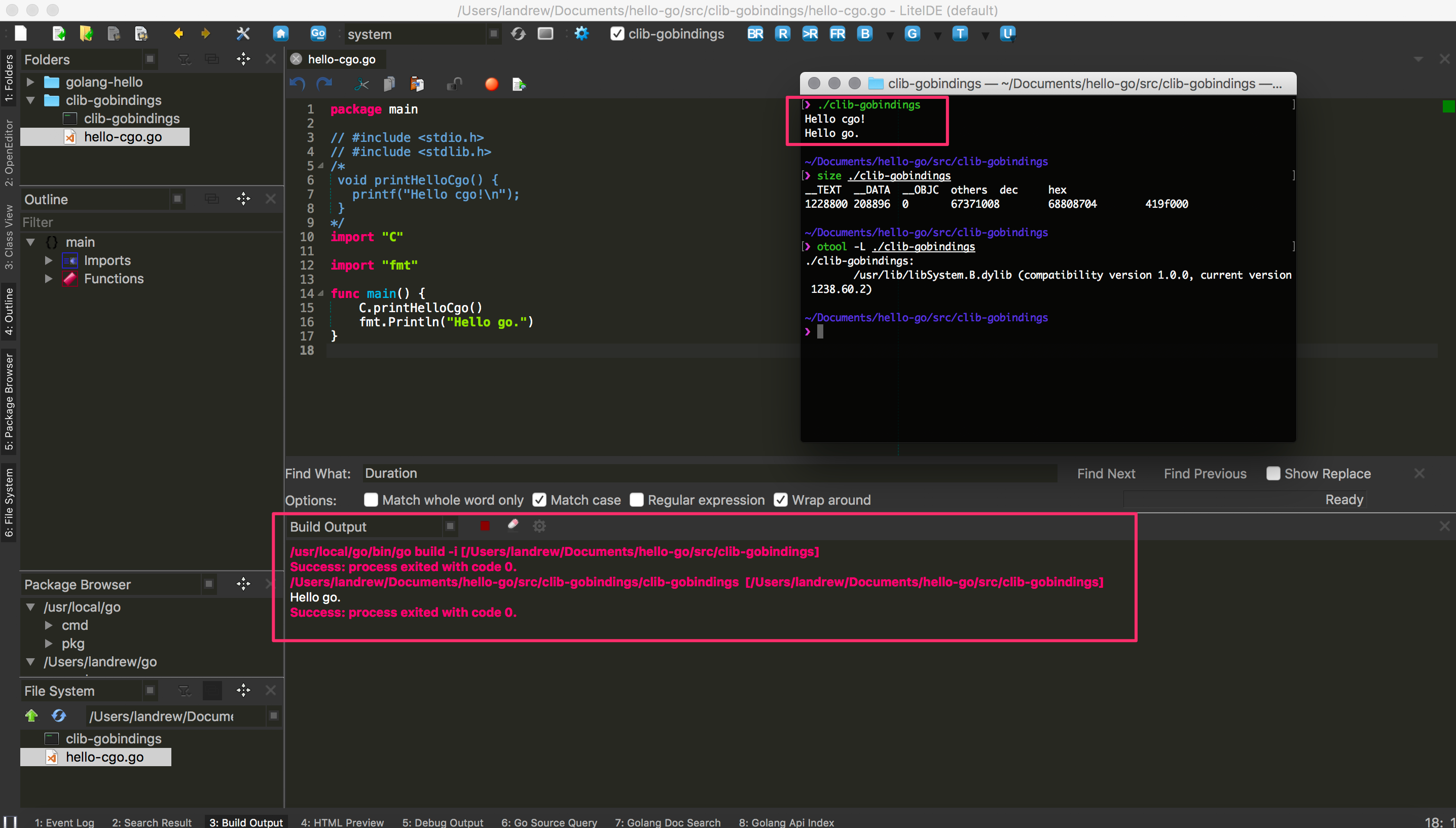Expand the cmd folder in Package Browser
Screen dimensions: 1456x828
coord(48,625)
